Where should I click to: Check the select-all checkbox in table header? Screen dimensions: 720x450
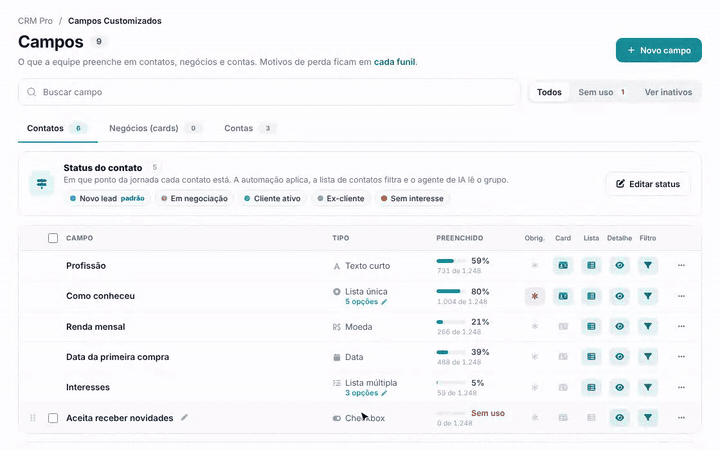[x=53, y=238]
